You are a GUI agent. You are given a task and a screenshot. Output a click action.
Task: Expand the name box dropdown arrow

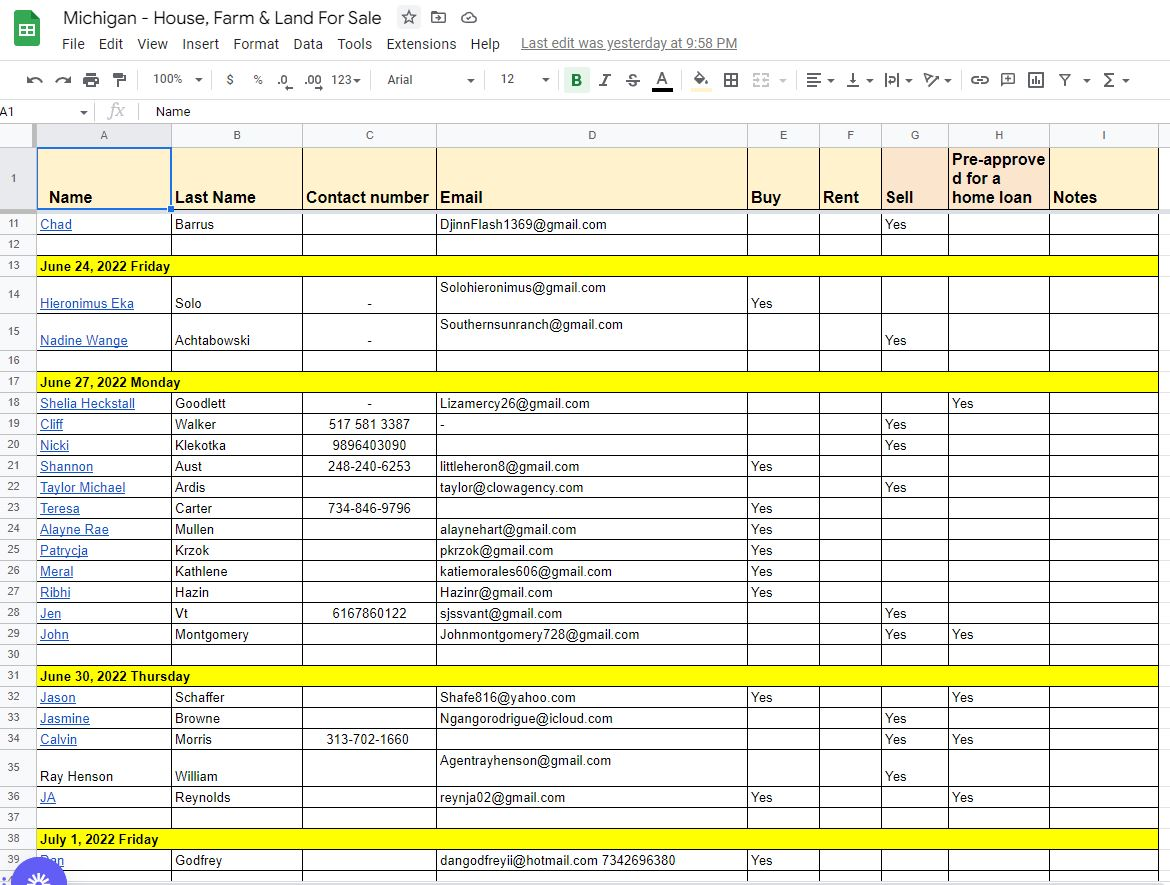click(84, 112)
